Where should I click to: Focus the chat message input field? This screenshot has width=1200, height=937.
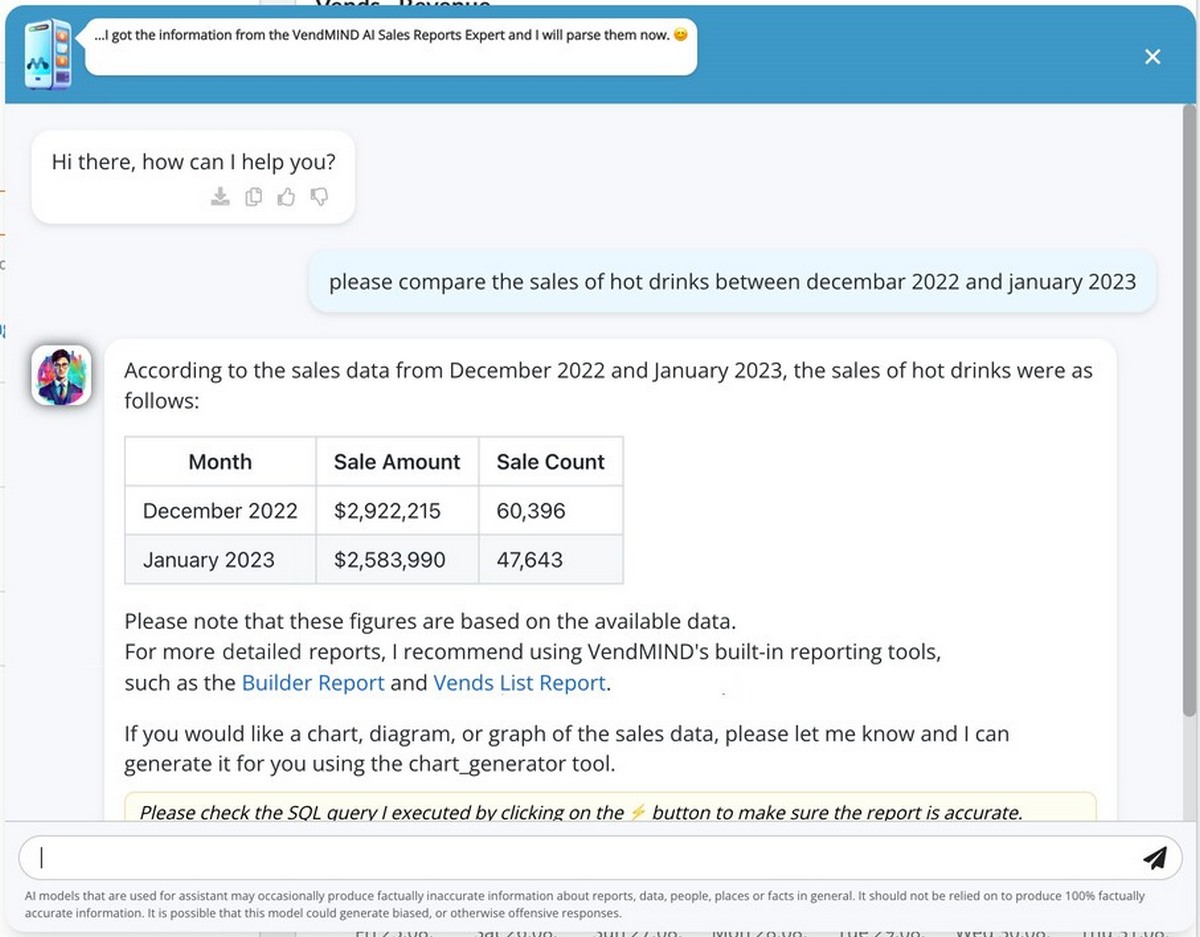tap(580, 858)
